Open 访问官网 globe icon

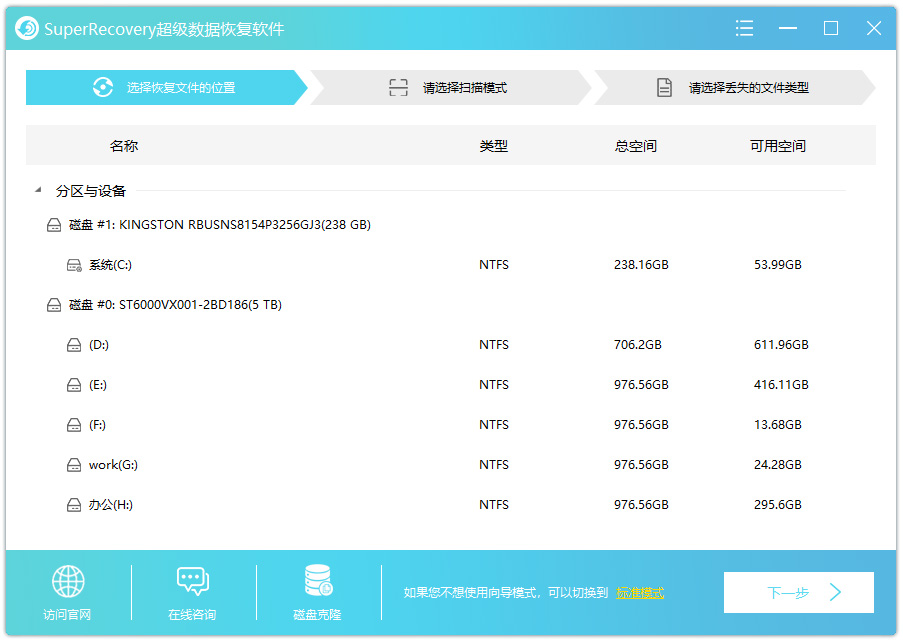tap(67, 580)
